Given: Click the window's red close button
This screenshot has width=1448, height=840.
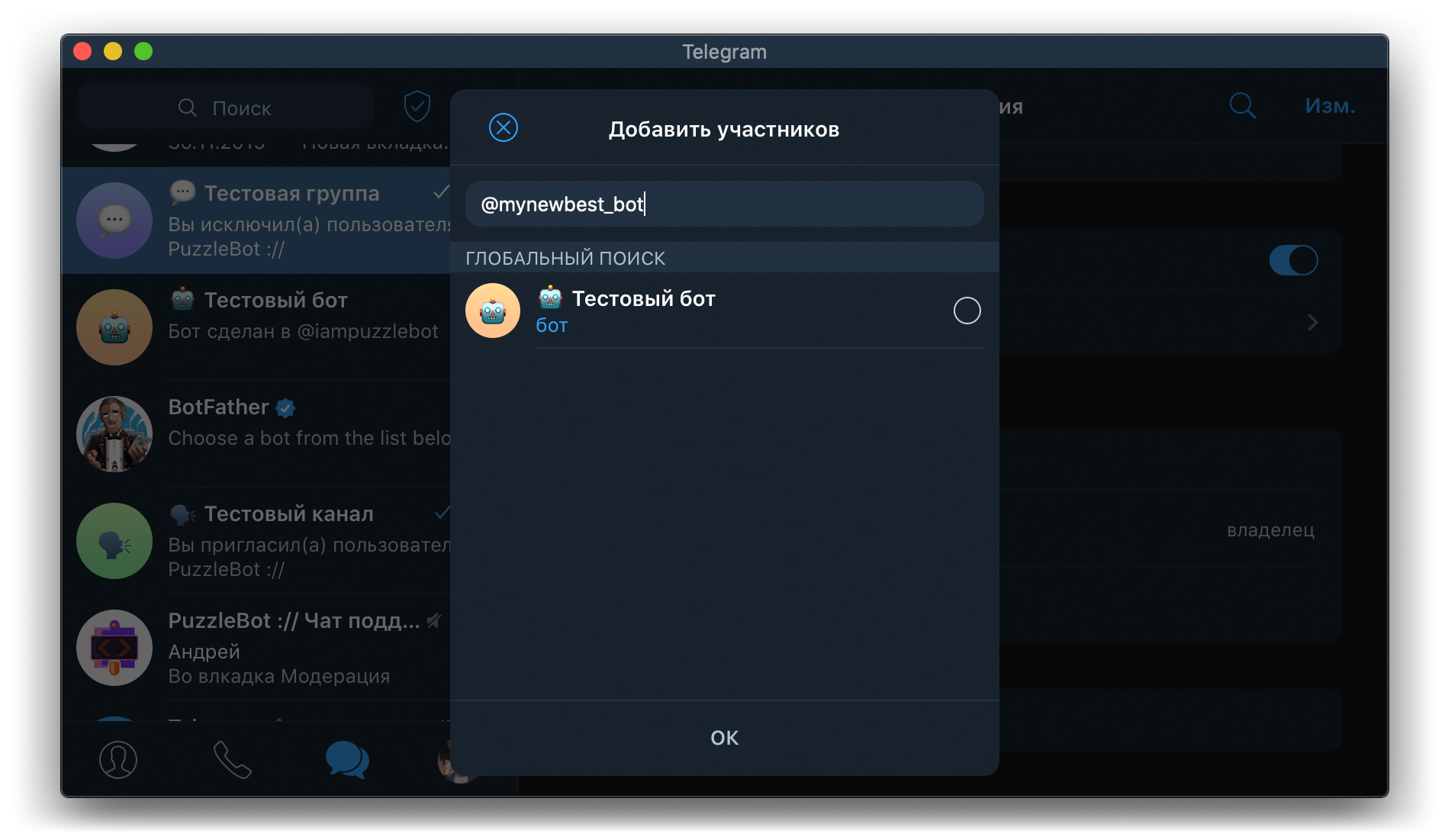Looking at the screenshot, I should (x=82, y=51).
